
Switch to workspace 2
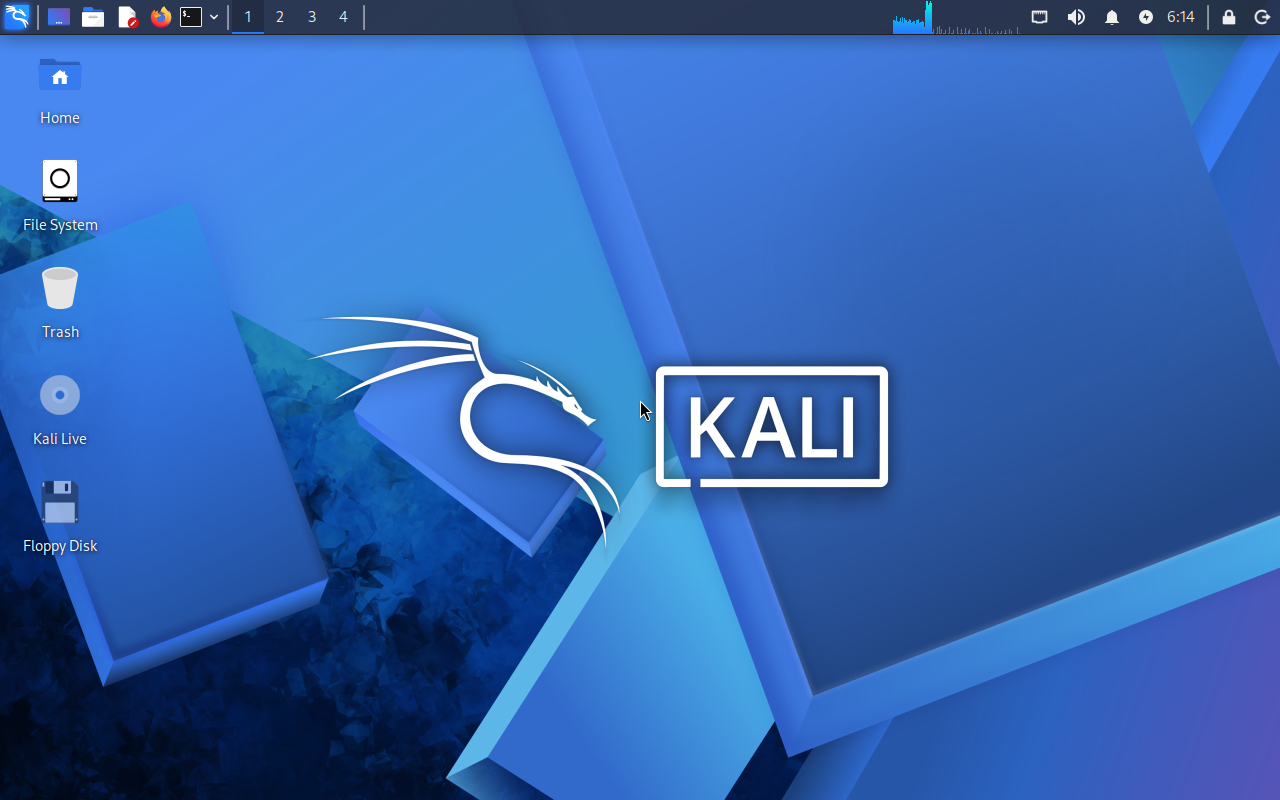280,17
